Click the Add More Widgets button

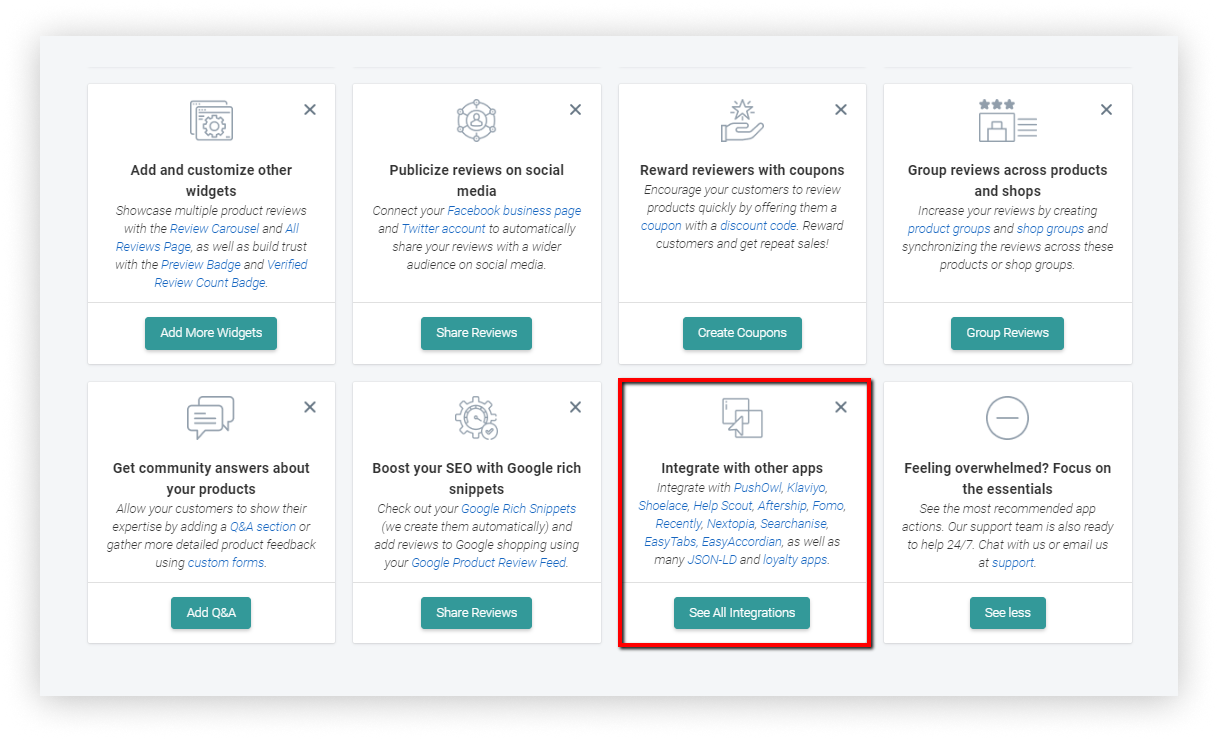click(x=211, y=333)
